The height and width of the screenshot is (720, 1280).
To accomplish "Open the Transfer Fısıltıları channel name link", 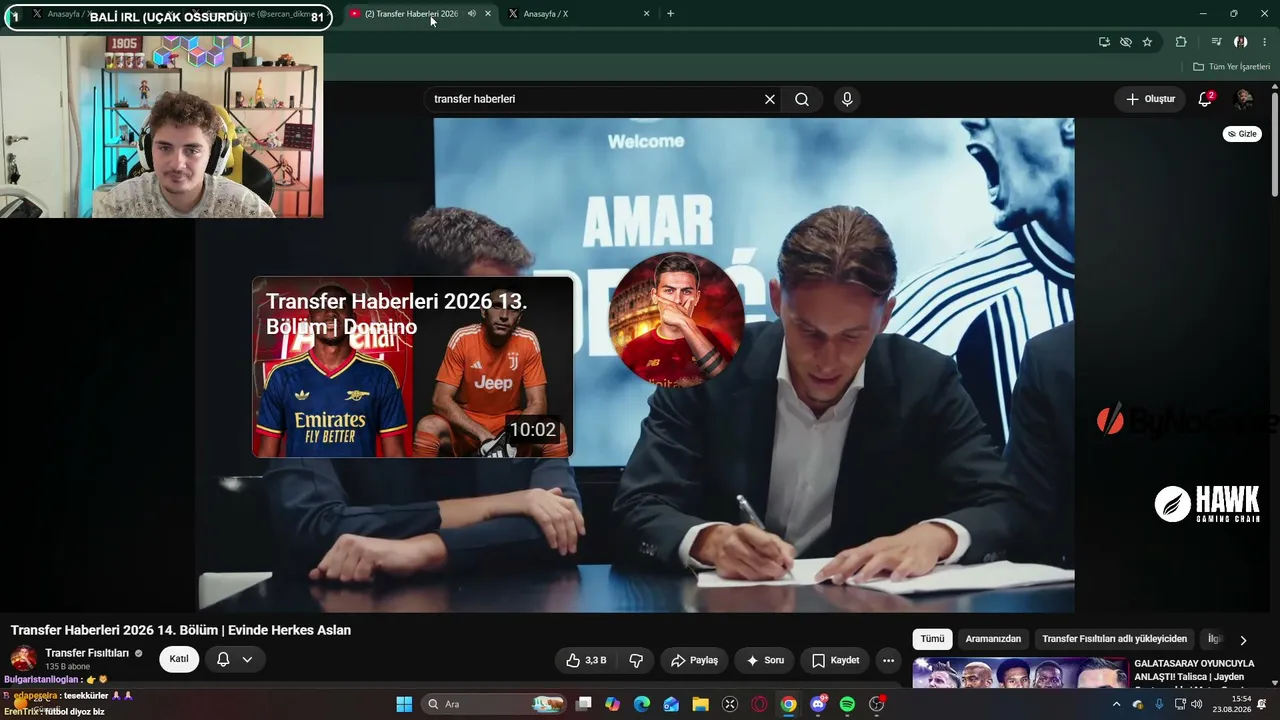I will point(87,653).
